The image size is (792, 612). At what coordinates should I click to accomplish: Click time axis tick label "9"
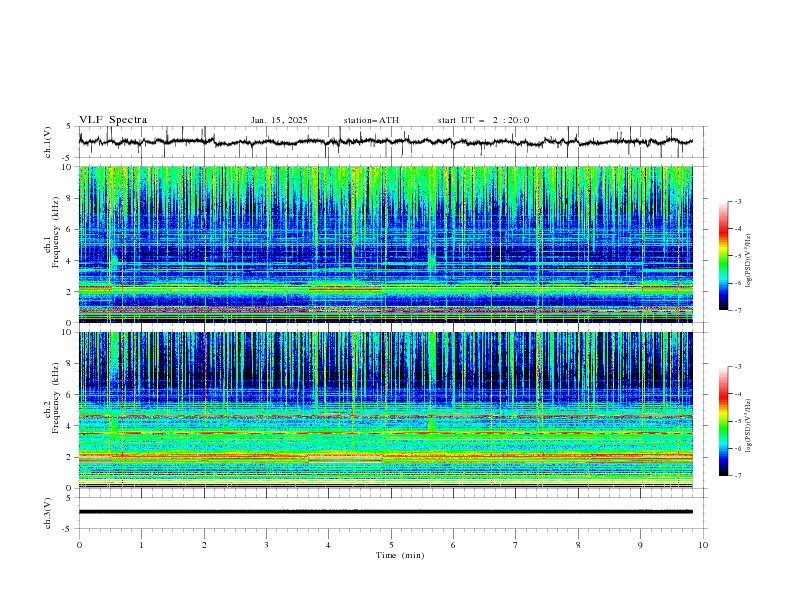pyautogui.click(x=640, y=545)
